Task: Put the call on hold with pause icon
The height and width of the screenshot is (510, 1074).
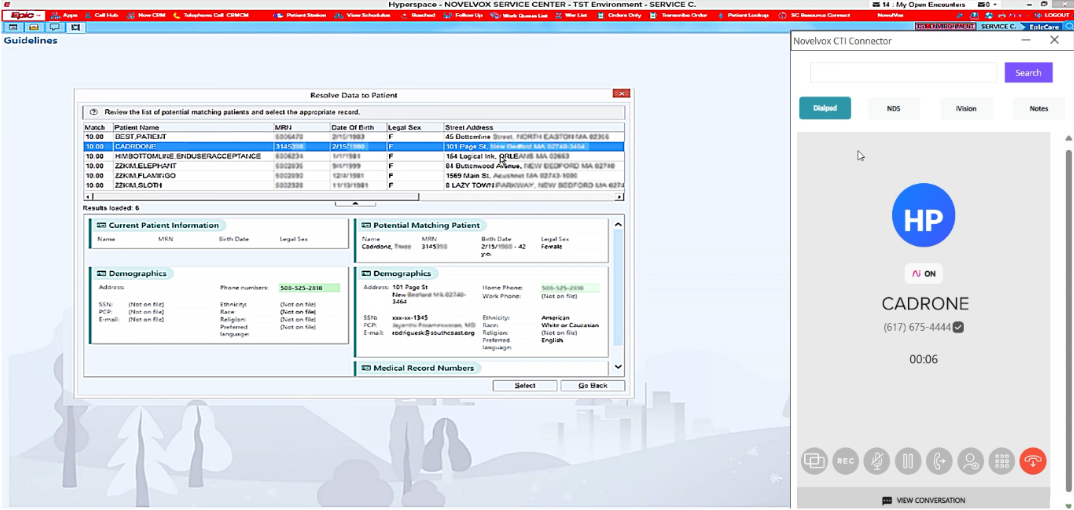Action: [908, 461]
